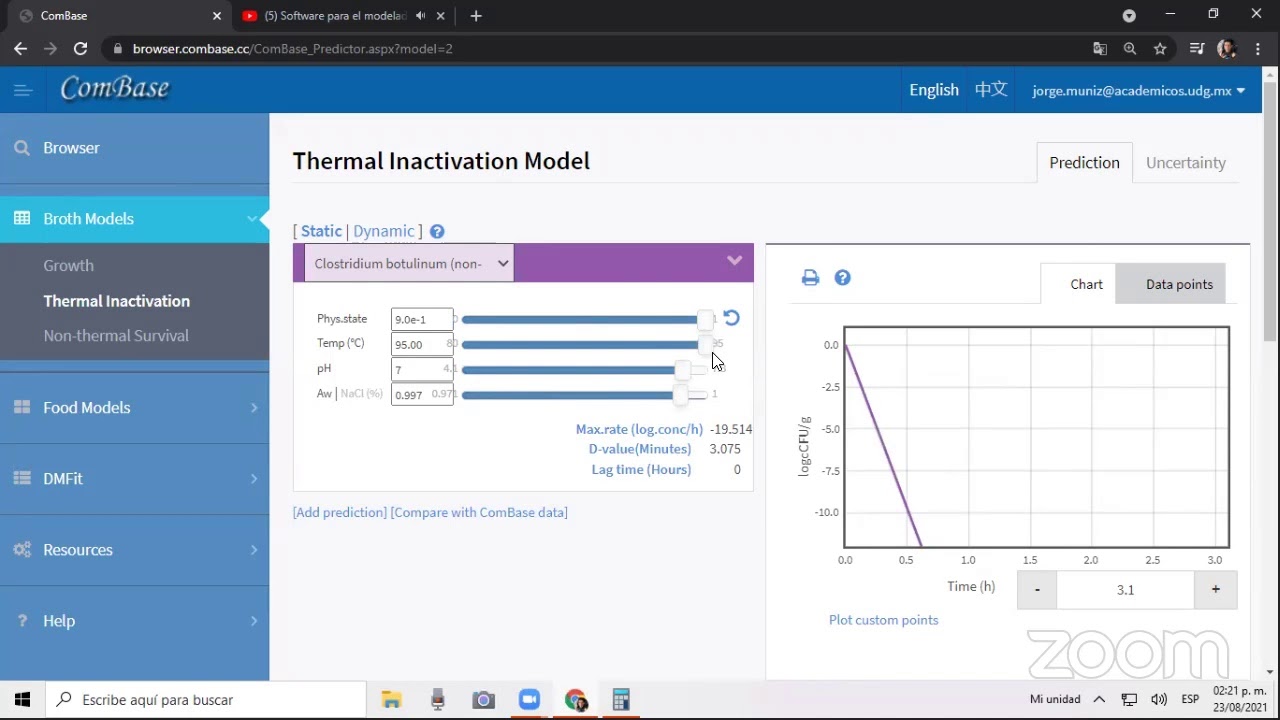1280x720 pixels.
Task: Click the DMFit table icon
Action: [22, 478]
